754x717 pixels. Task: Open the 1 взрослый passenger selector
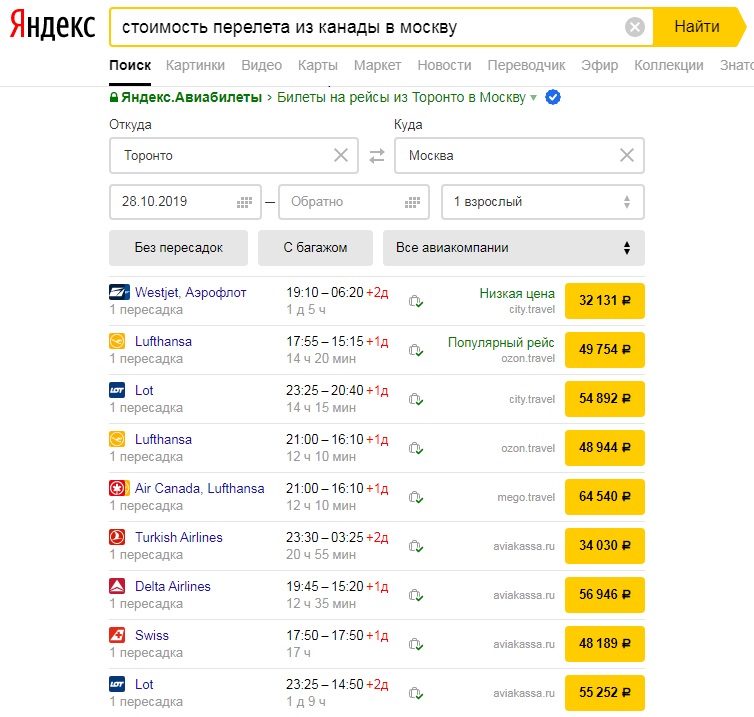click(x=542, y=202)
